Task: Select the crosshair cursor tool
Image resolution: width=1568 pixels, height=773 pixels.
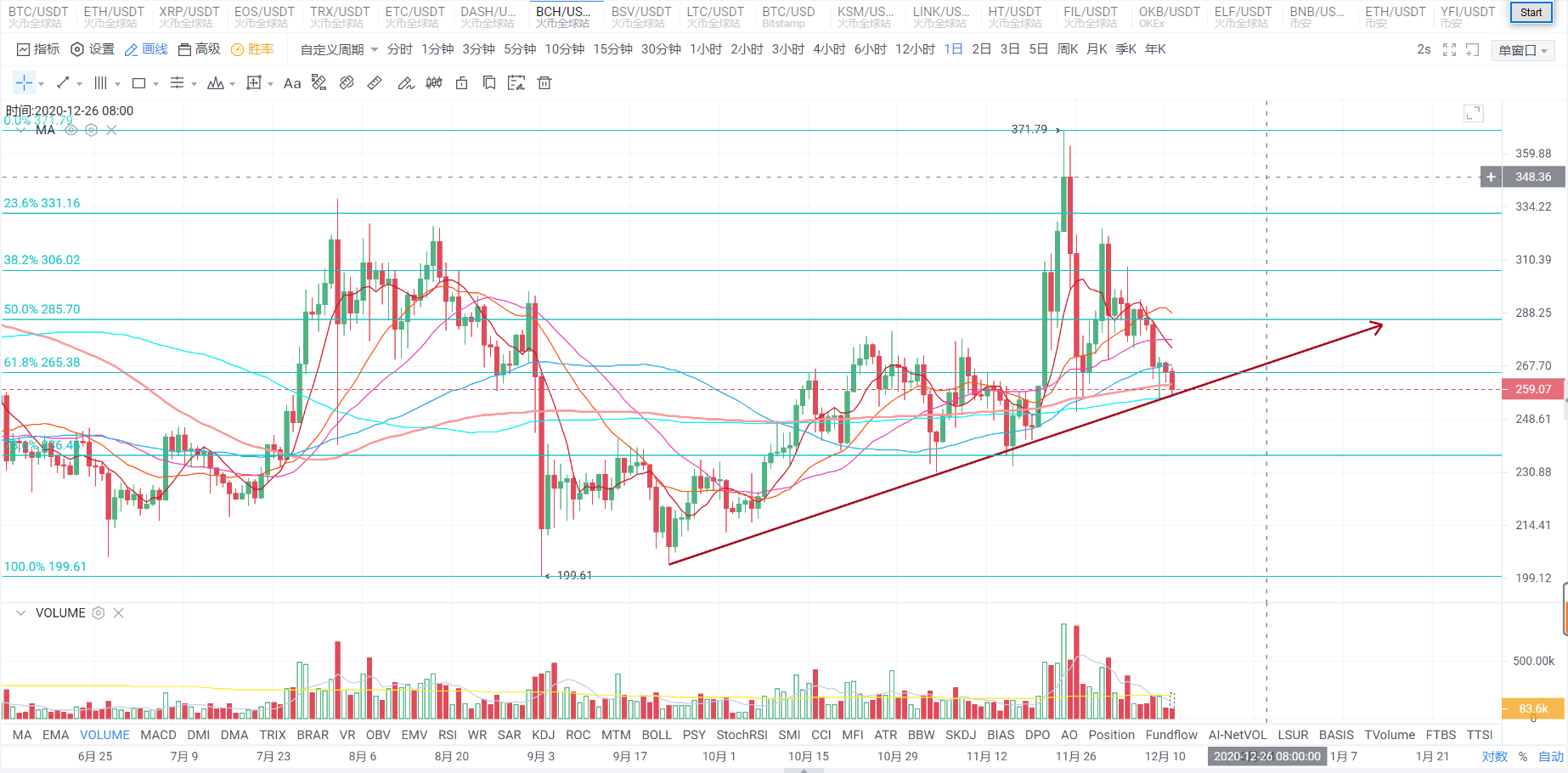Action: pos(24,82)
